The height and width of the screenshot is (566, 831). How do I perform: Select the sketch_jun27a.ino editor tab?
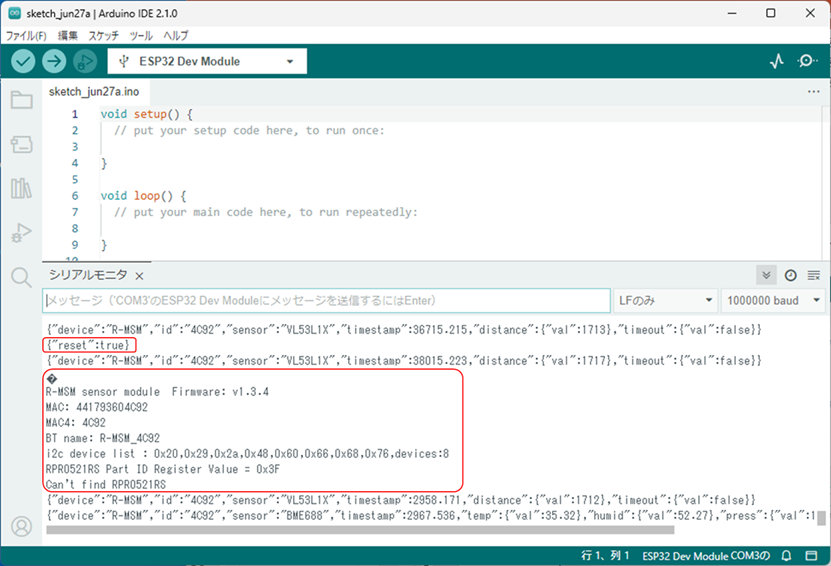pos(94,91)
